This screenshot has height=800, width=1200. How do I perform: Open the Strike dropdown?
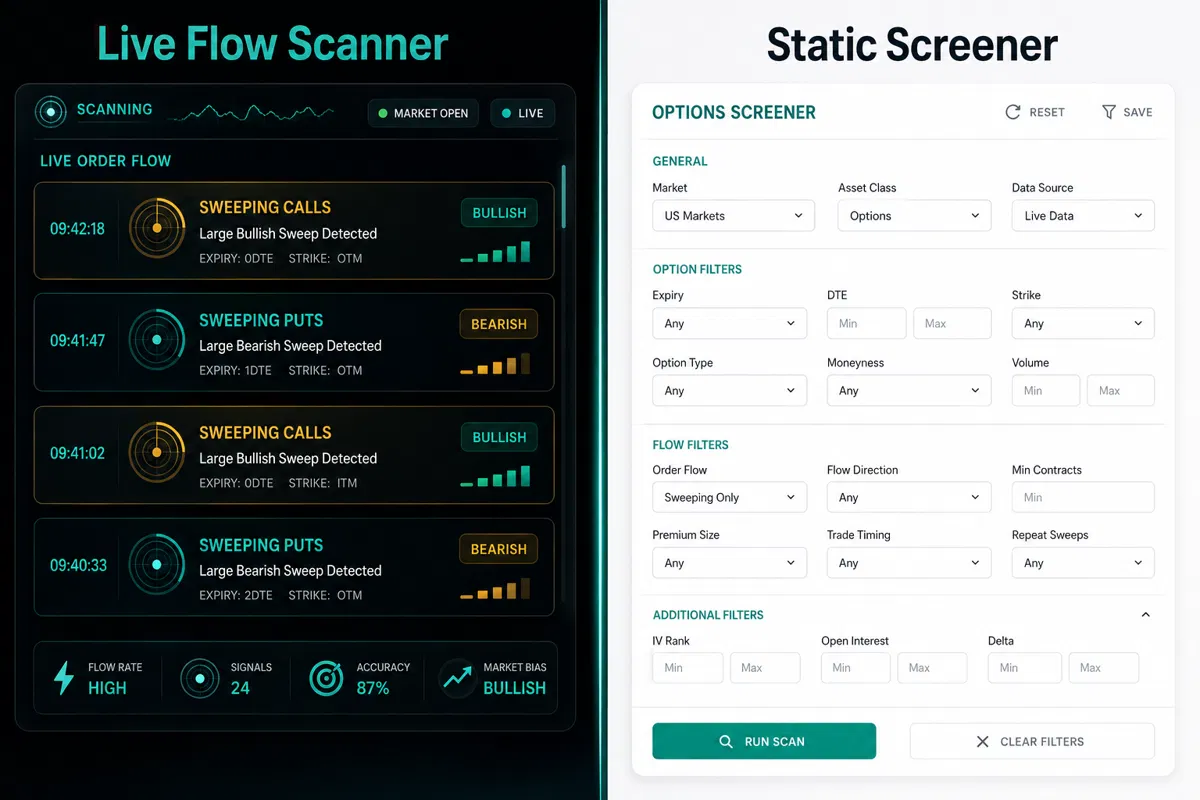coord(1083,324)
